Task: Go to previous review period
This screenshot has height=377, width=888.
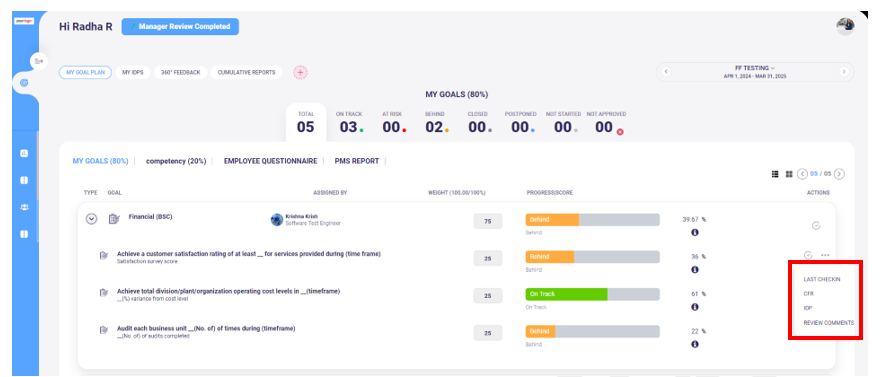Action: tap(666, 72)
